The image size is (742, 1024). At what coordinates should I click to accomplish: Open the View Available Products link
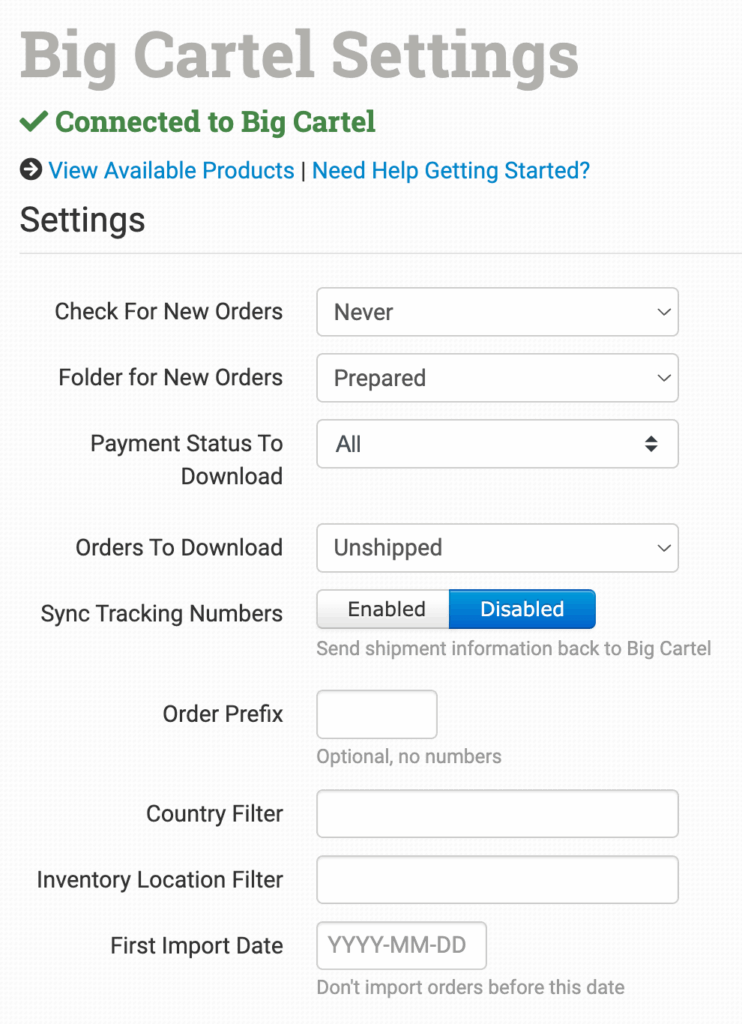pyautogui.click(x=171, y=171)
